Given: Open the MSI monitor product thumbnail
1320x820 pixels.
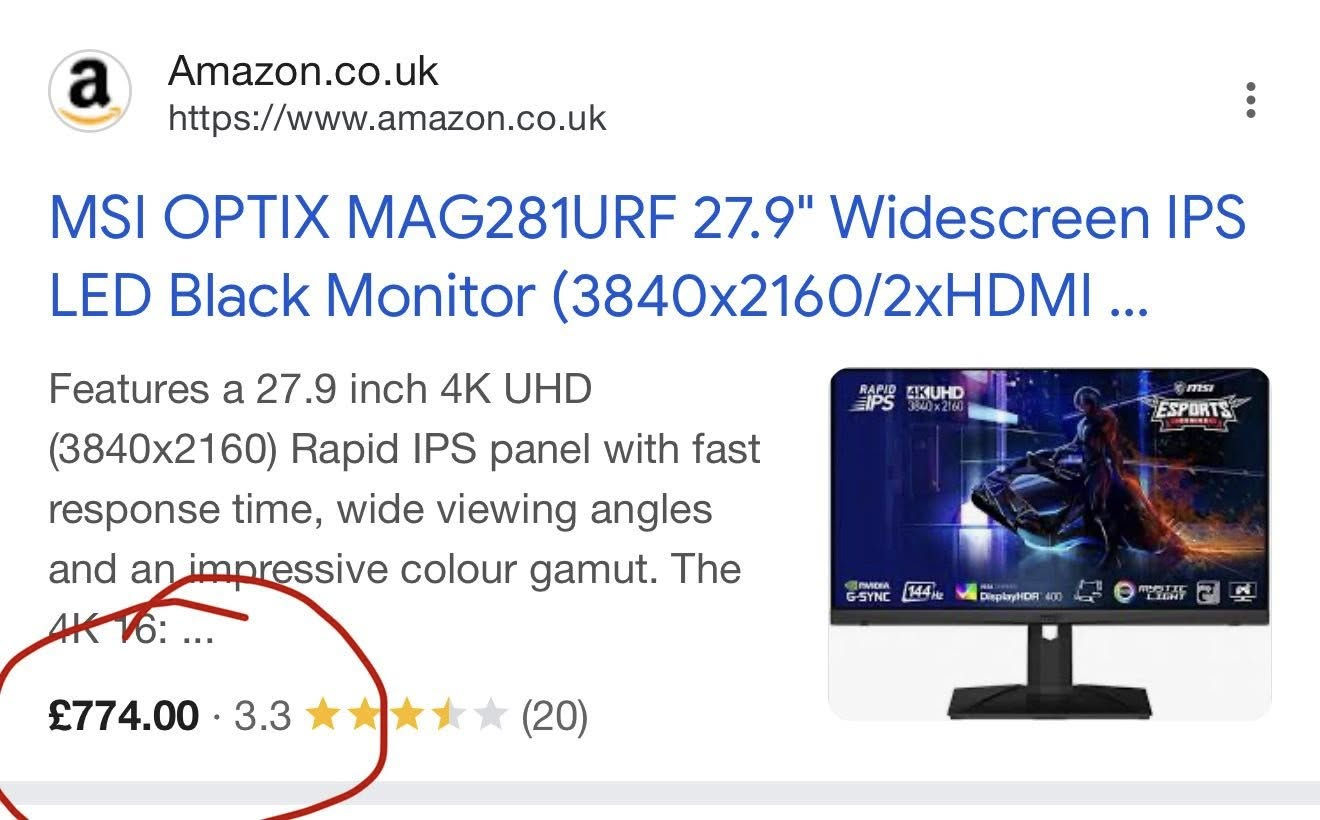Looking at the screenshot, I should 1049,544.
